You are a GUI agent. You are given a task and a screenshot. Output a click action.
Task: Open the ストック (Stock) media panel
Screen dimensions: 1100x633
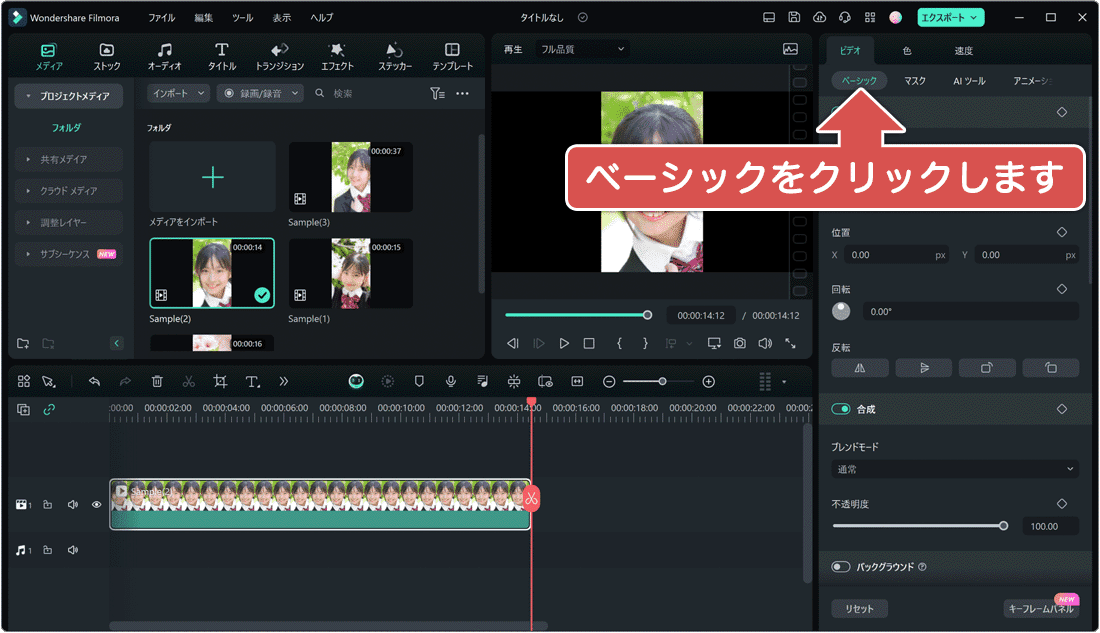pyautogui.click(x=106, y=55)
